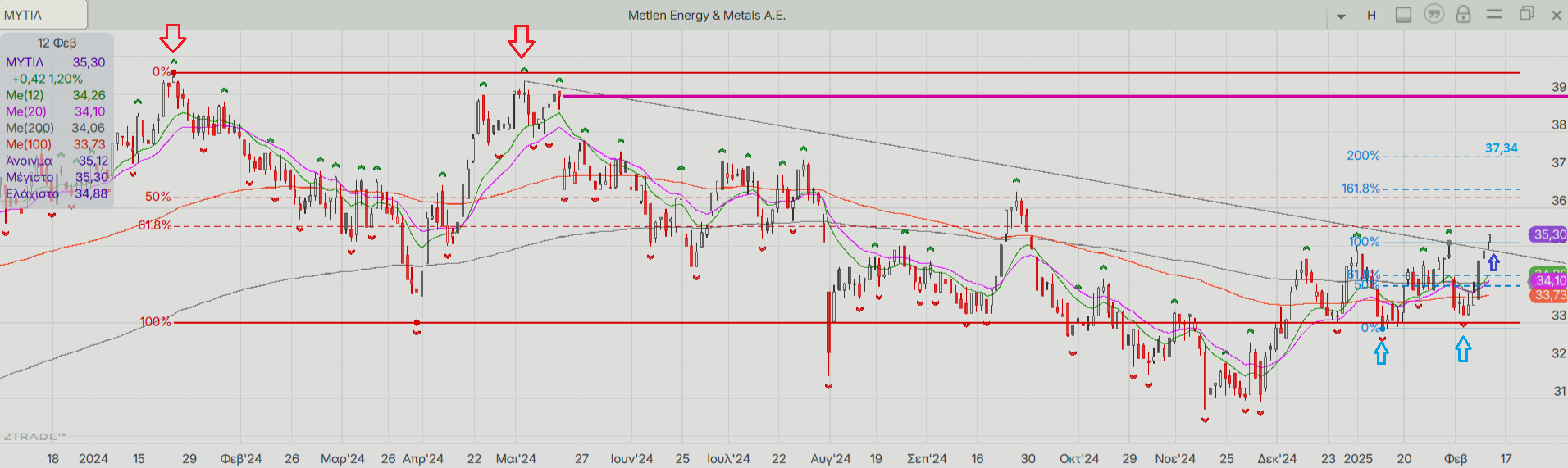
Task: Click the Δεκ'24 date on the time axis
Action: [x=1277, y=458]
